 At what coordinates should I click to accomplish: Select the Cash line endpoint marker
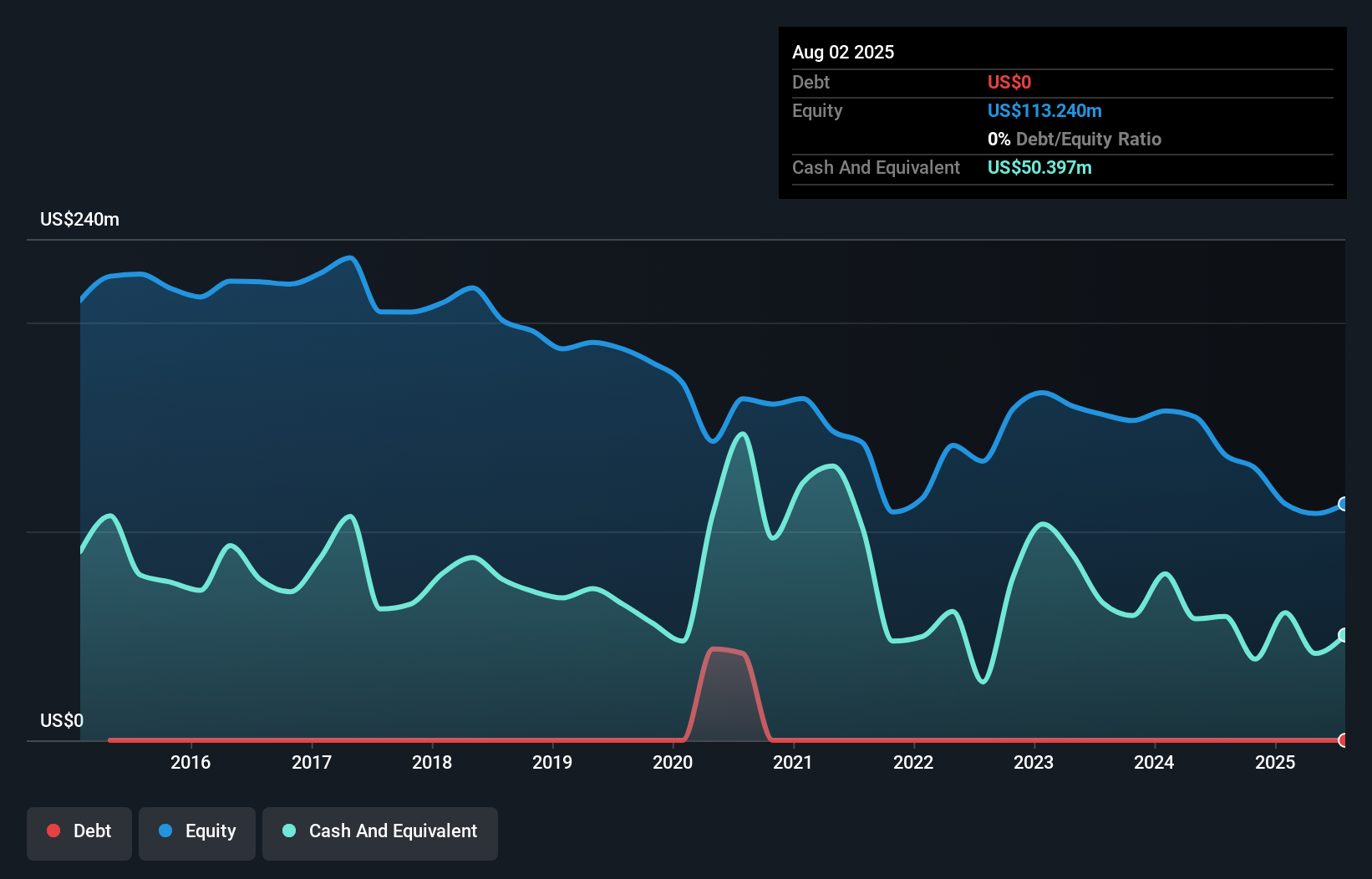coord(1343,633)
